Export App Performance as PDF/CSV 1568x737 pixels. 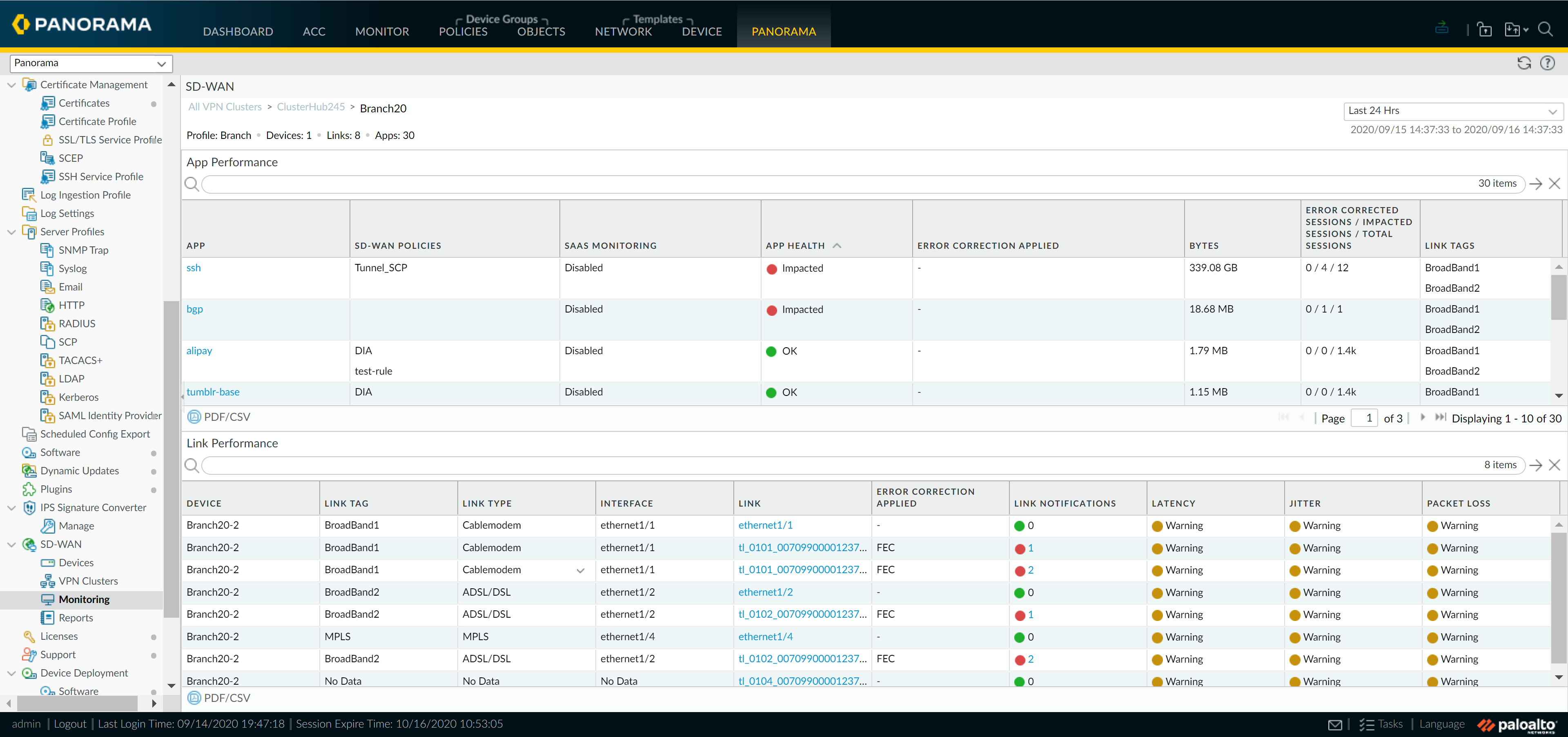219,417
